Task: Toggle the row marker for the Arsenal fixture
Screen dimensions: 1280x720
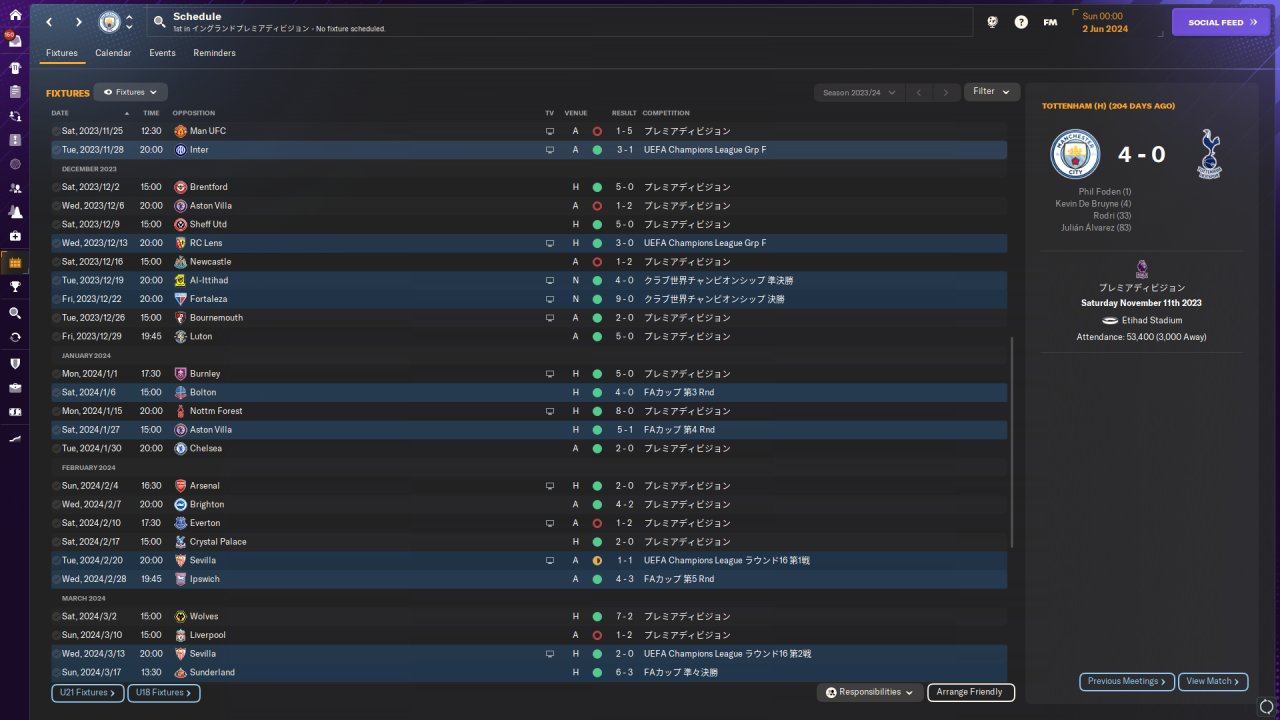Action: click(56, 486)
